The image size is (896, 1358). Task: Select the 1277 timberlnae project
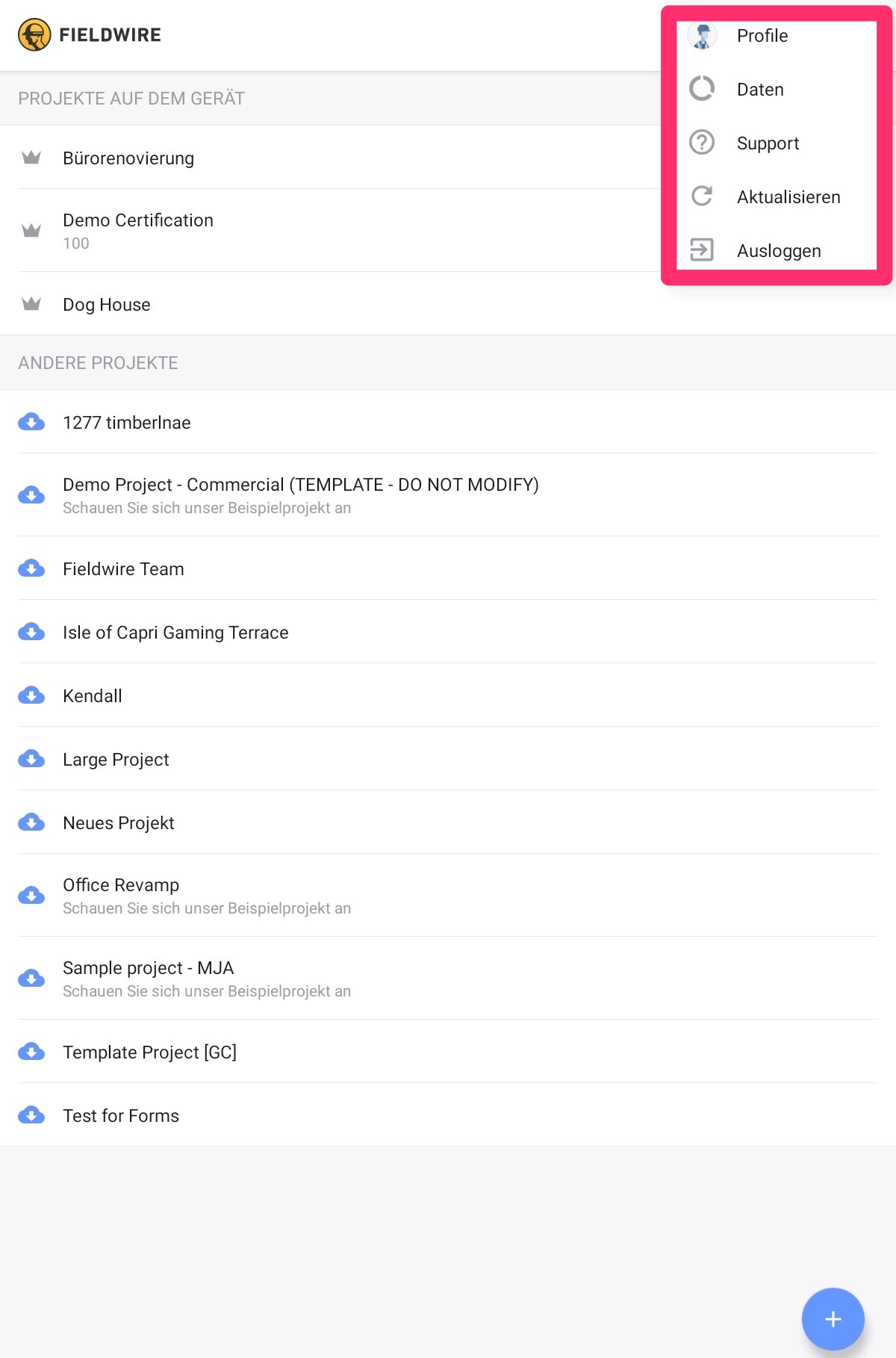tap(448, 422)
